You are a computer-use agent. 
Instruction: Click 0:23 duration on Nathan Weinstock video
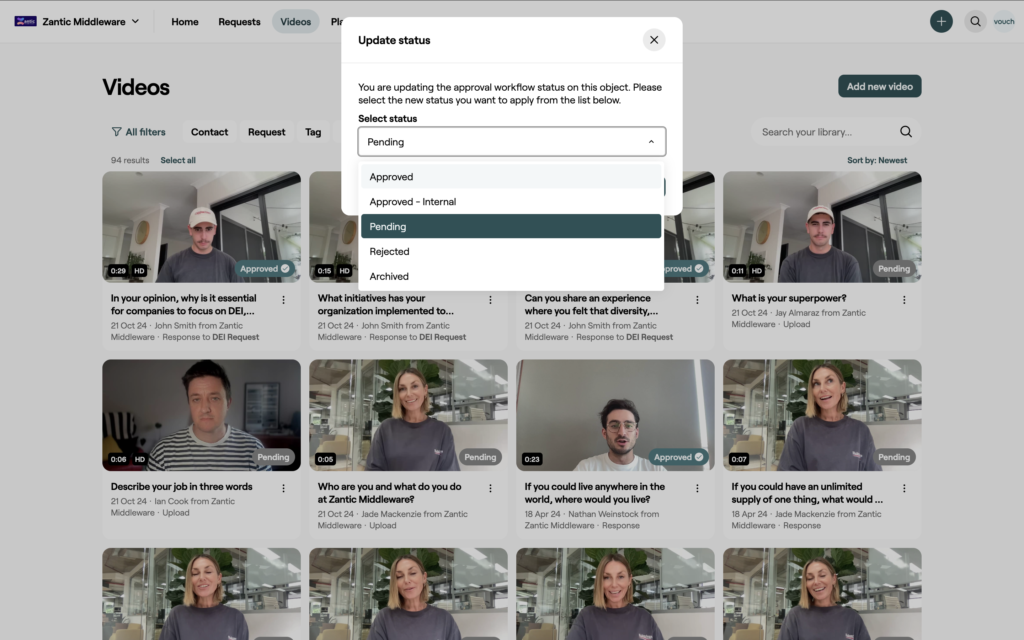[532, 459]
